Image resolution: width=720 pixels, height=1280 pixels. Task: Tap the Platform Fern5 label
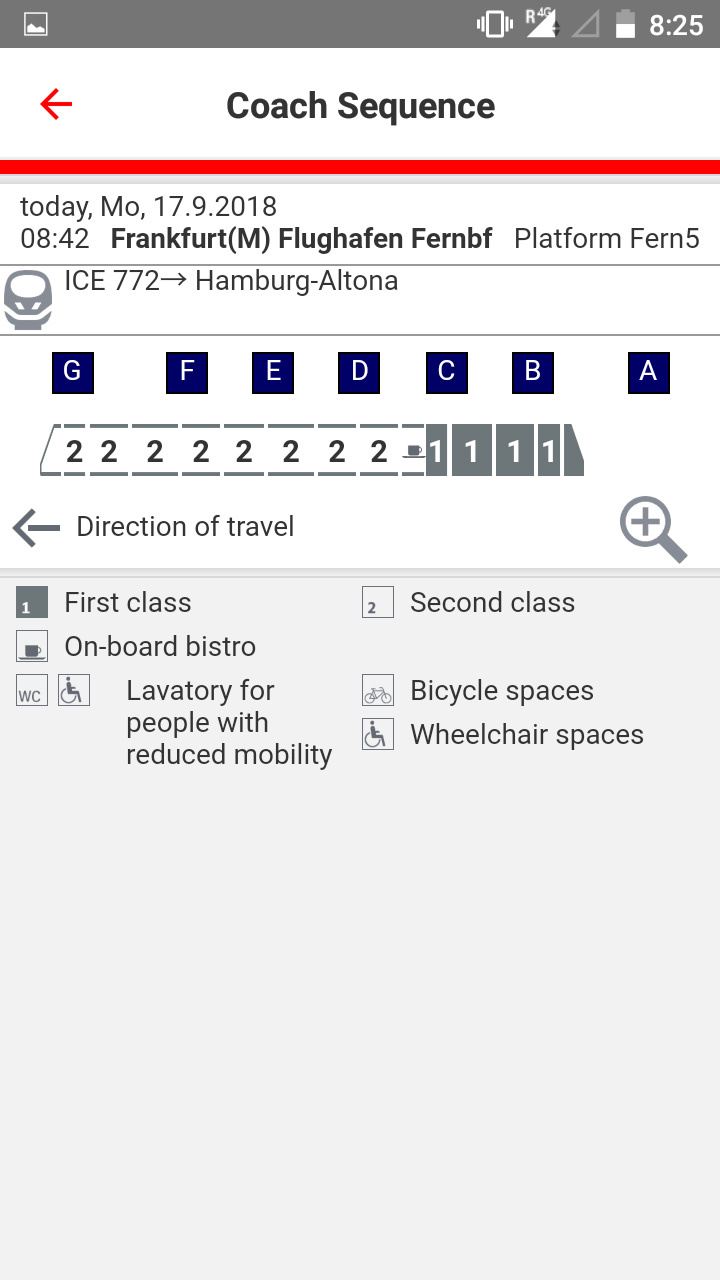tap(606, 239)
